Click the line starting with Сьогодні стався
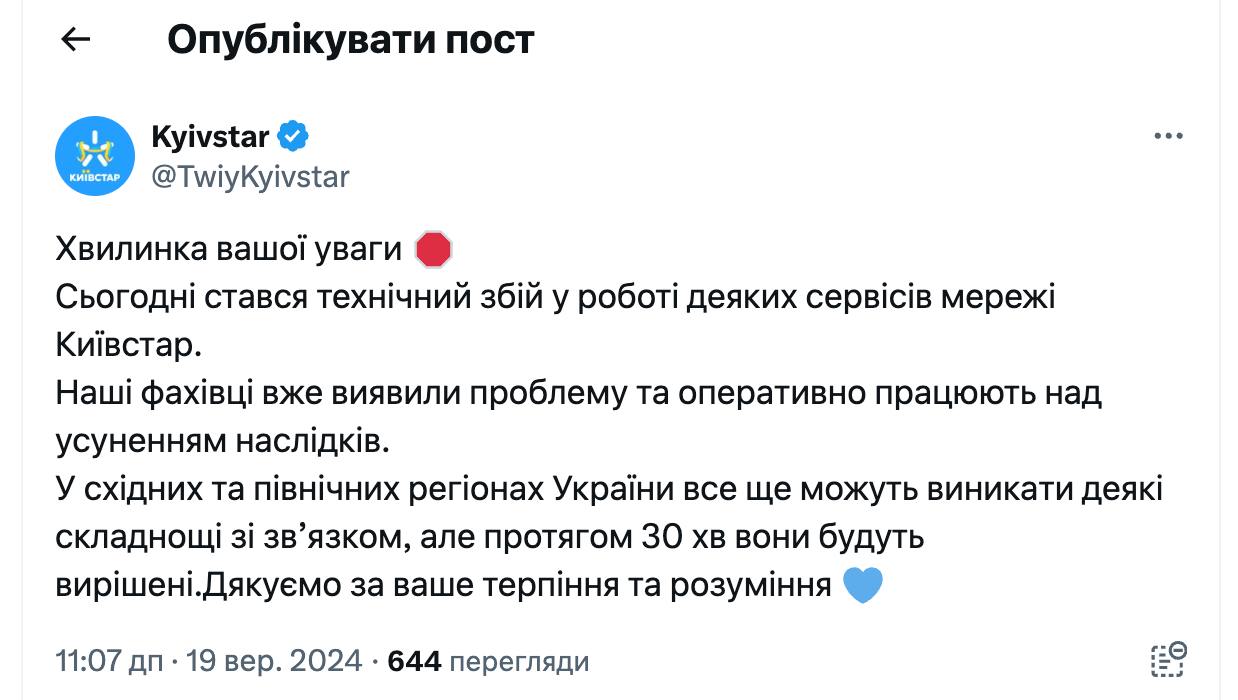This screenshot has height=700, width=1238. 555,298
